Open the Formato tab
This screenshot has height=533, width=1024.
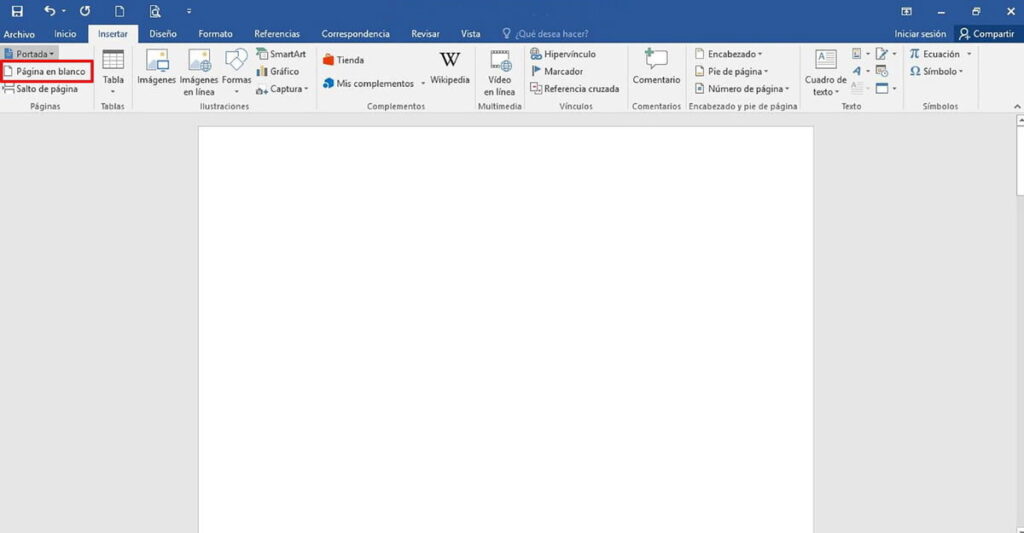pyautogui.click(x=216, y=34)
